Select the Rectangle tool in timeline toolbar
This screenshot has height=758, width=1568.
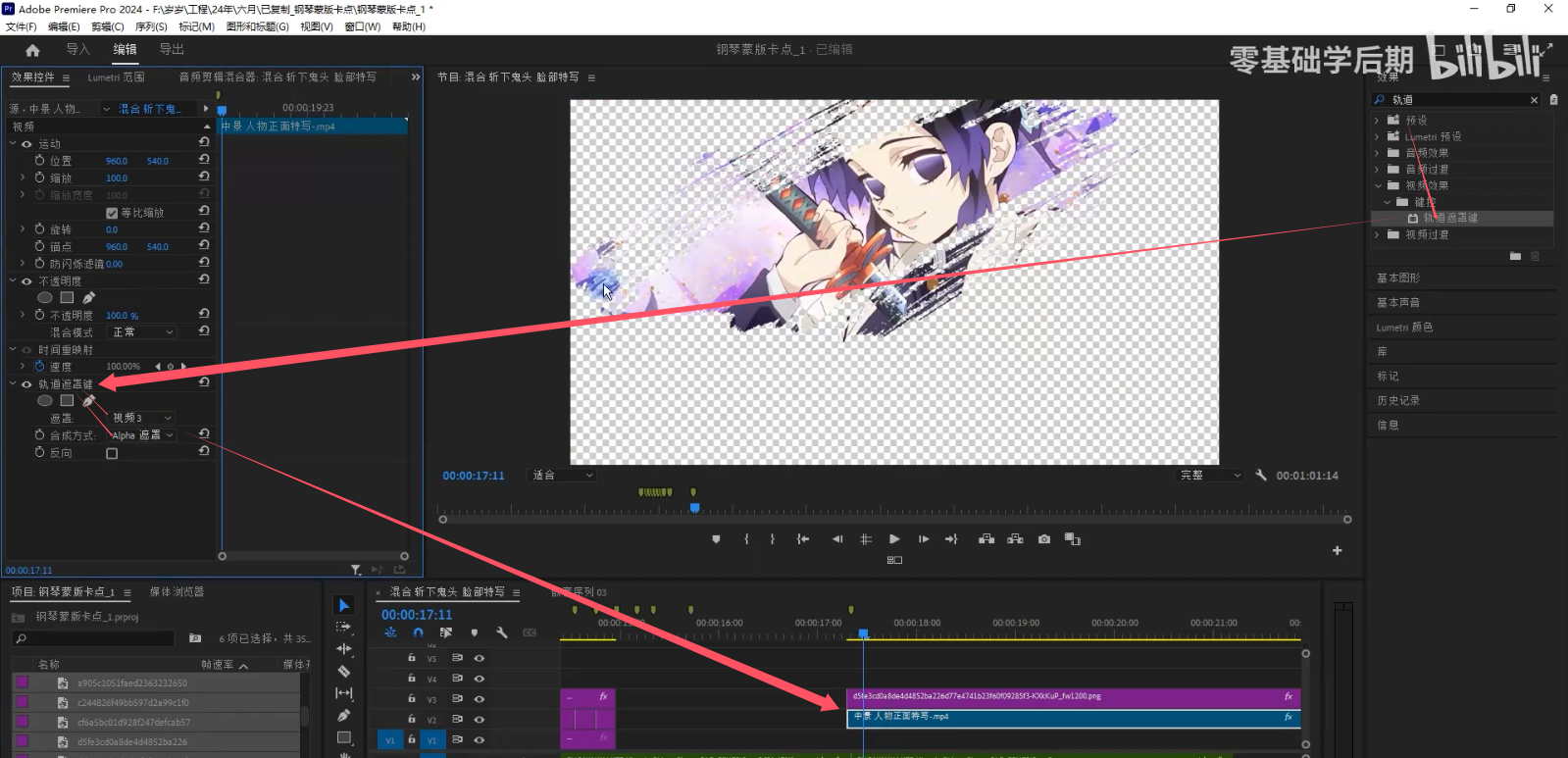tap(344, 737)
